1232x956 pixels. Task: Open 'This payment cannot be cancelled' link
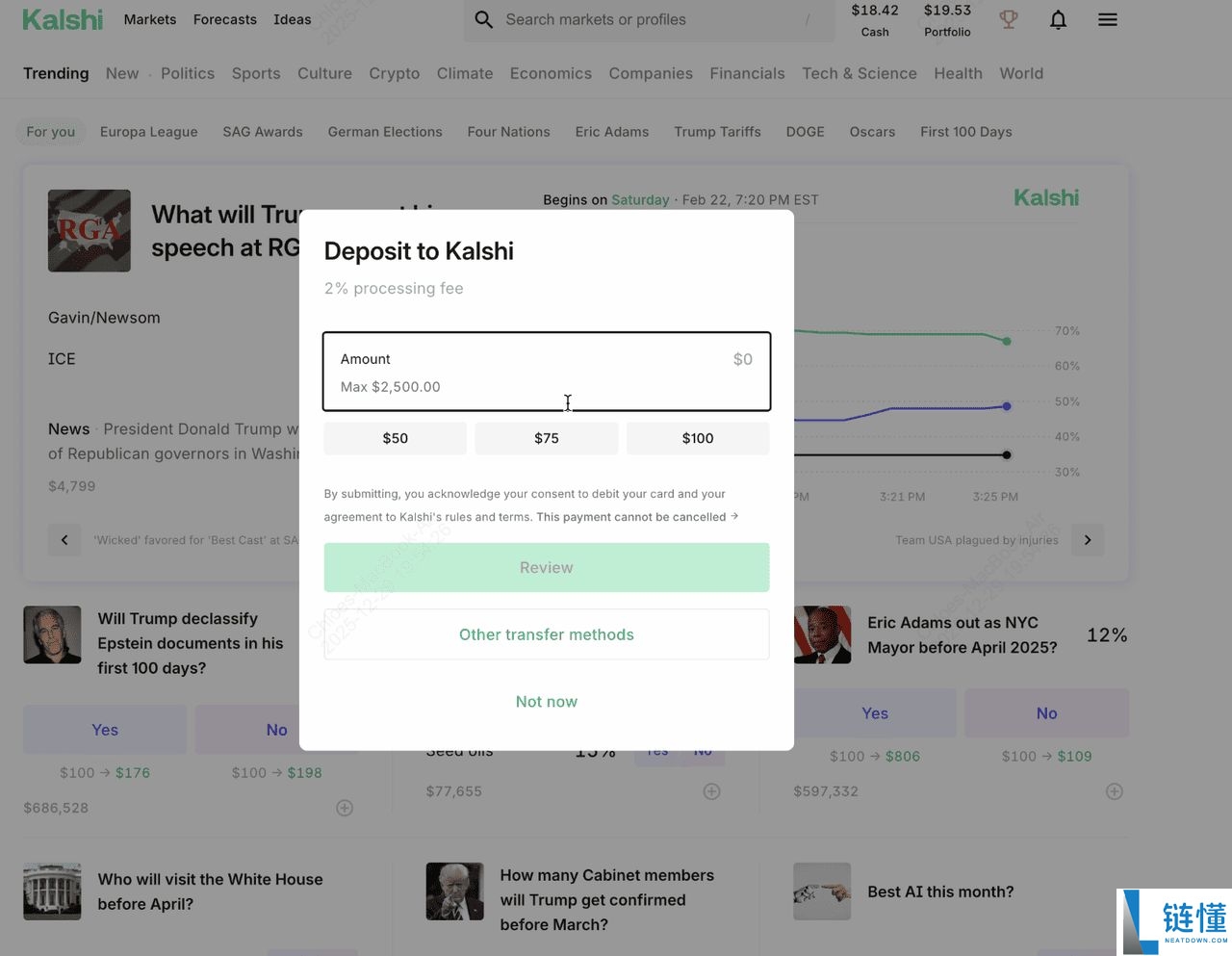click(x=637, y=517)
